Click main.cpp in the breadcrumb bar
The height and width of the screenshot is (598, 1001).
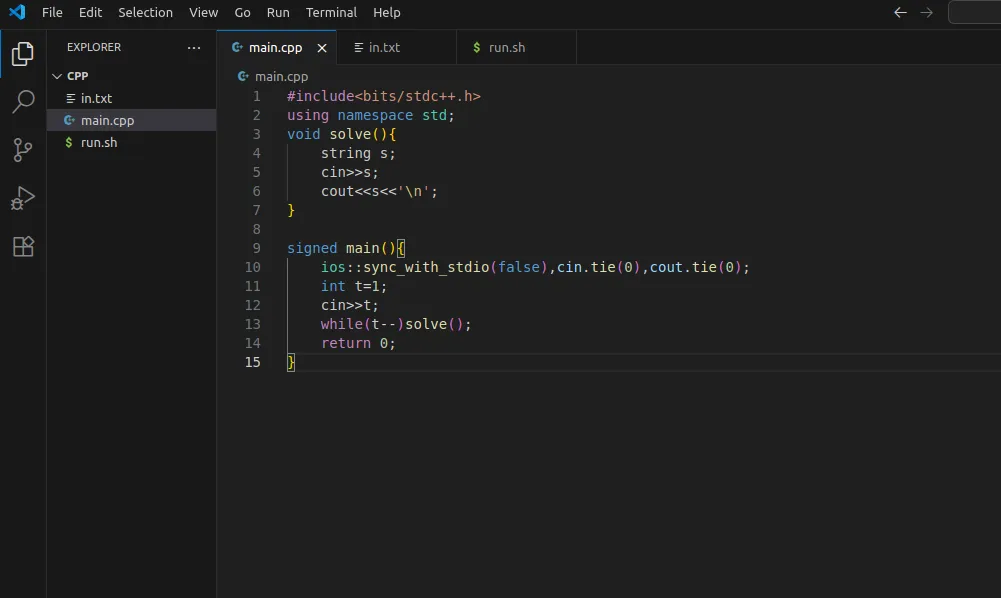[282, 77]
